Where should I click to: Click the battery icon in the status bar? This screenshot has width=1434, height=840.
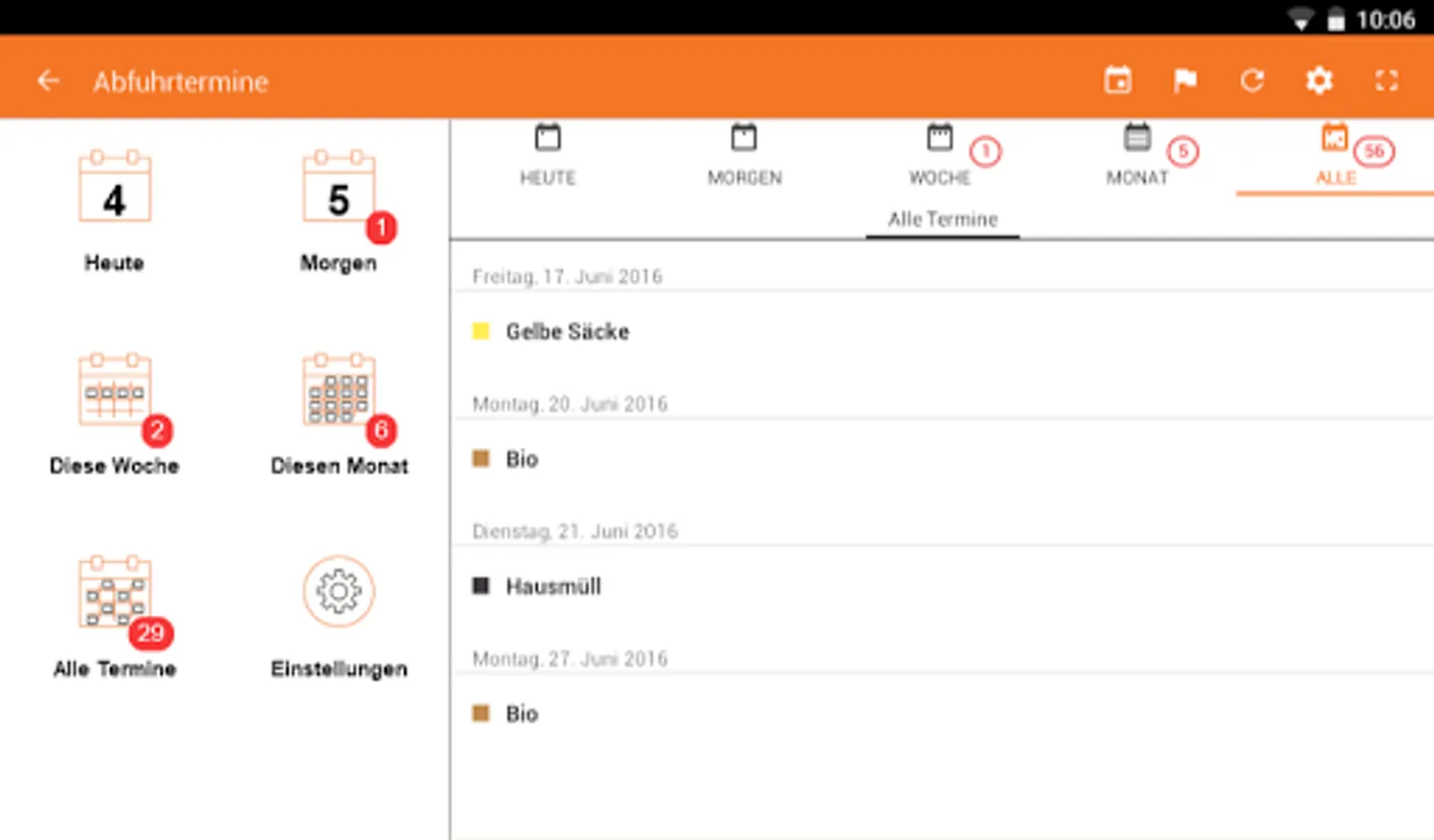[x=1336, y=20]
